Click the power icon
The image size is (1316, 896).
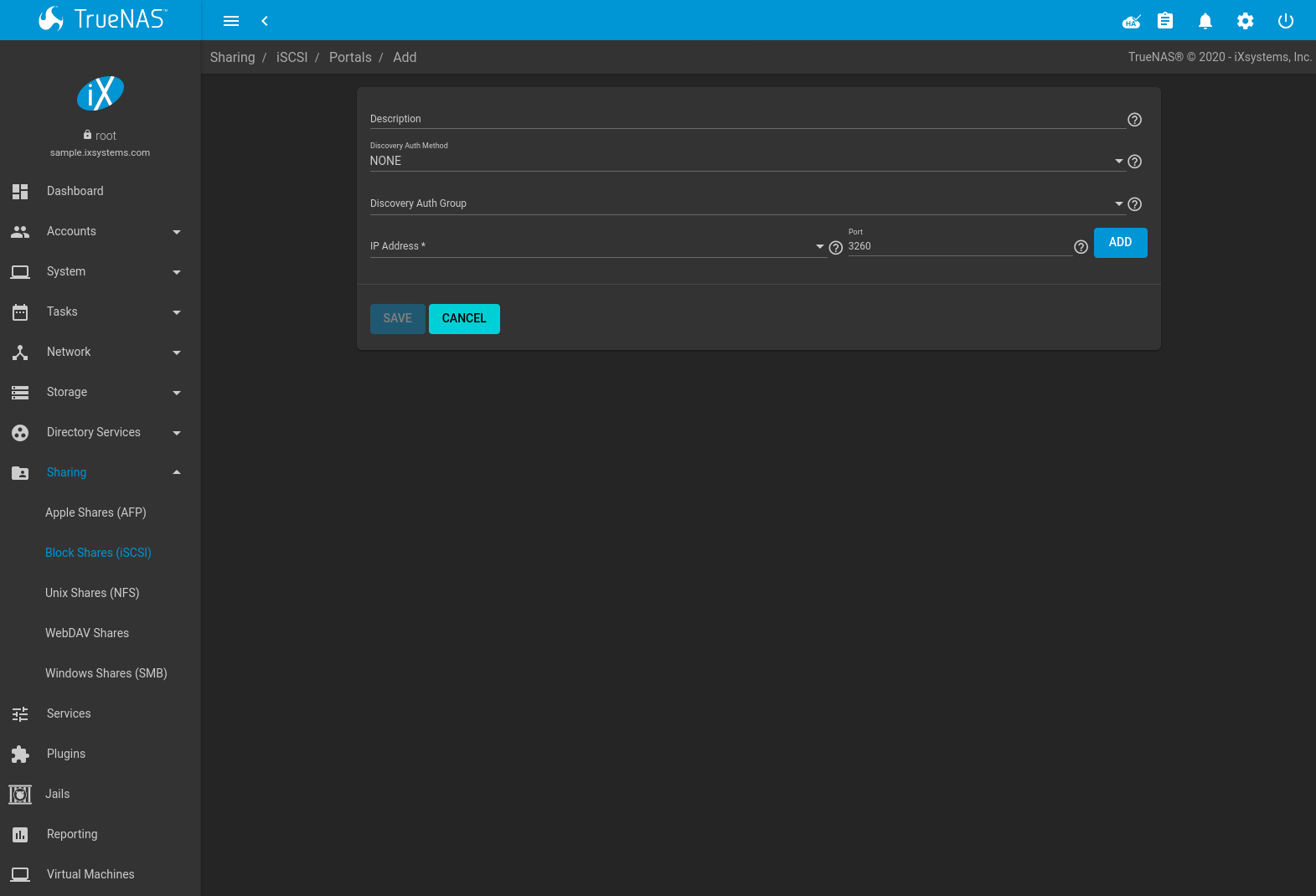(1286, 21)
